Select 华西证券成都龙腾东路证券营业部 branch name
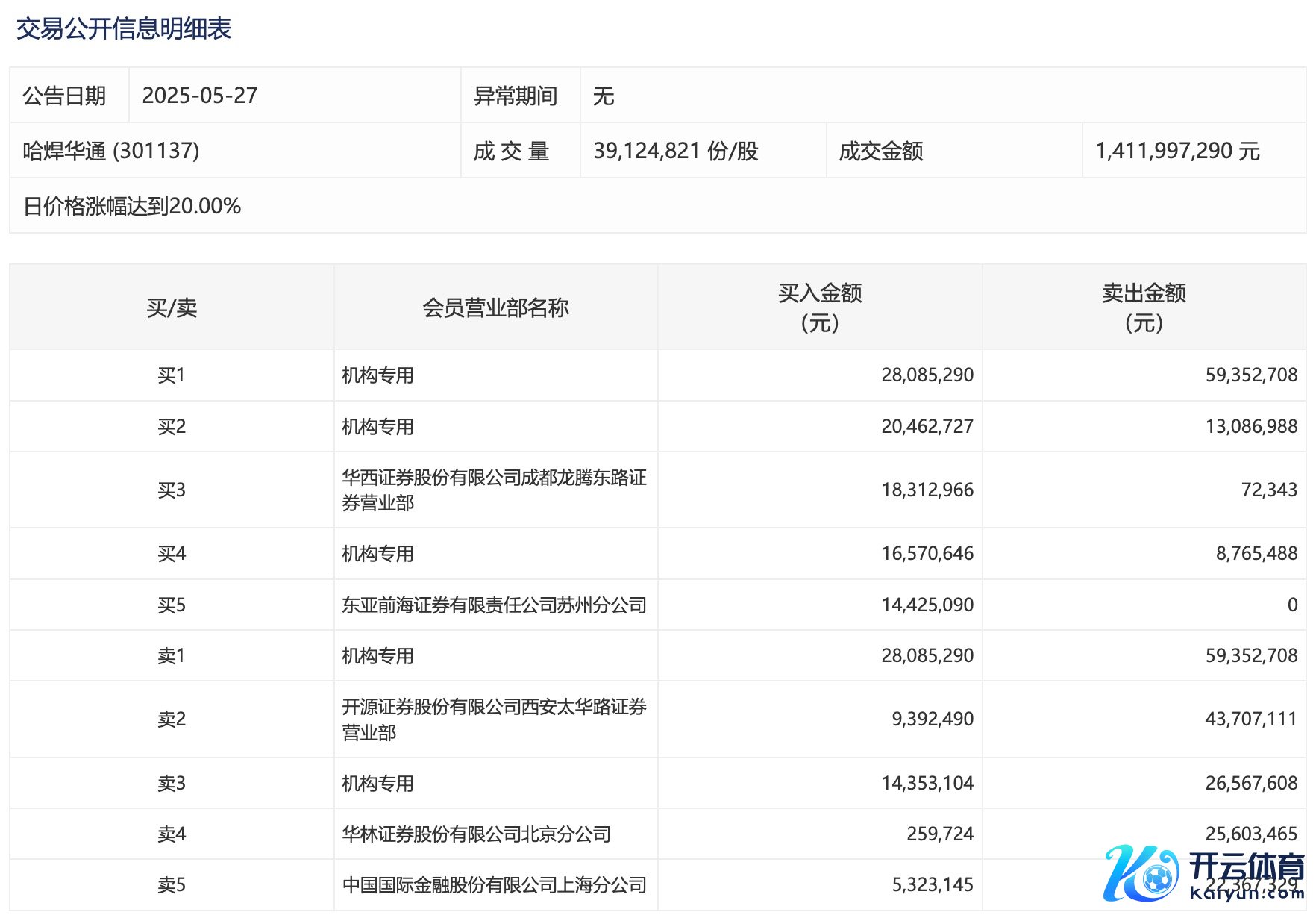Screen dimensions: 1316x918 point(493,490)
